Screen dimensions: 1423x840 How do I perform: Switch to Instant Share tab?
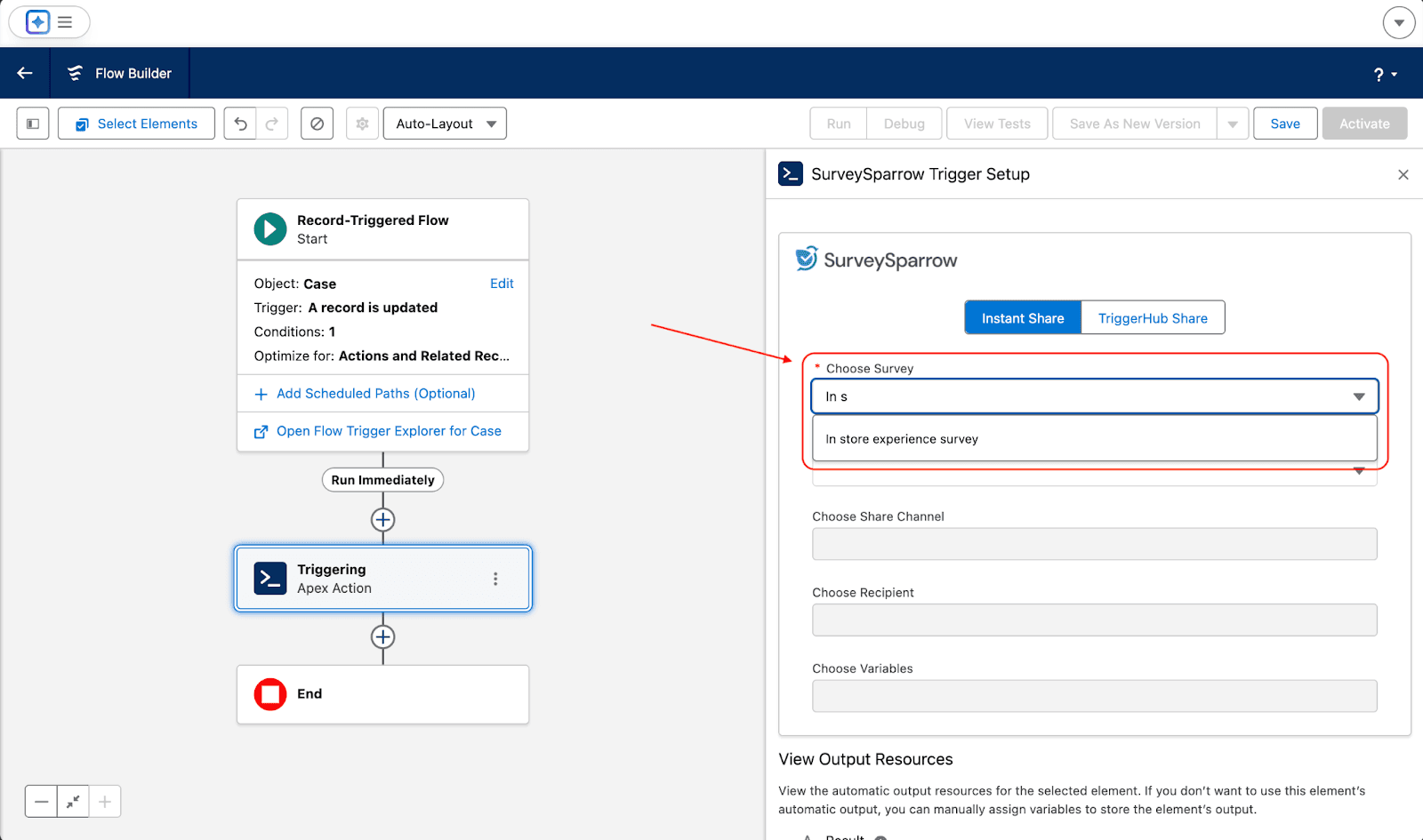pos(1022,318)
